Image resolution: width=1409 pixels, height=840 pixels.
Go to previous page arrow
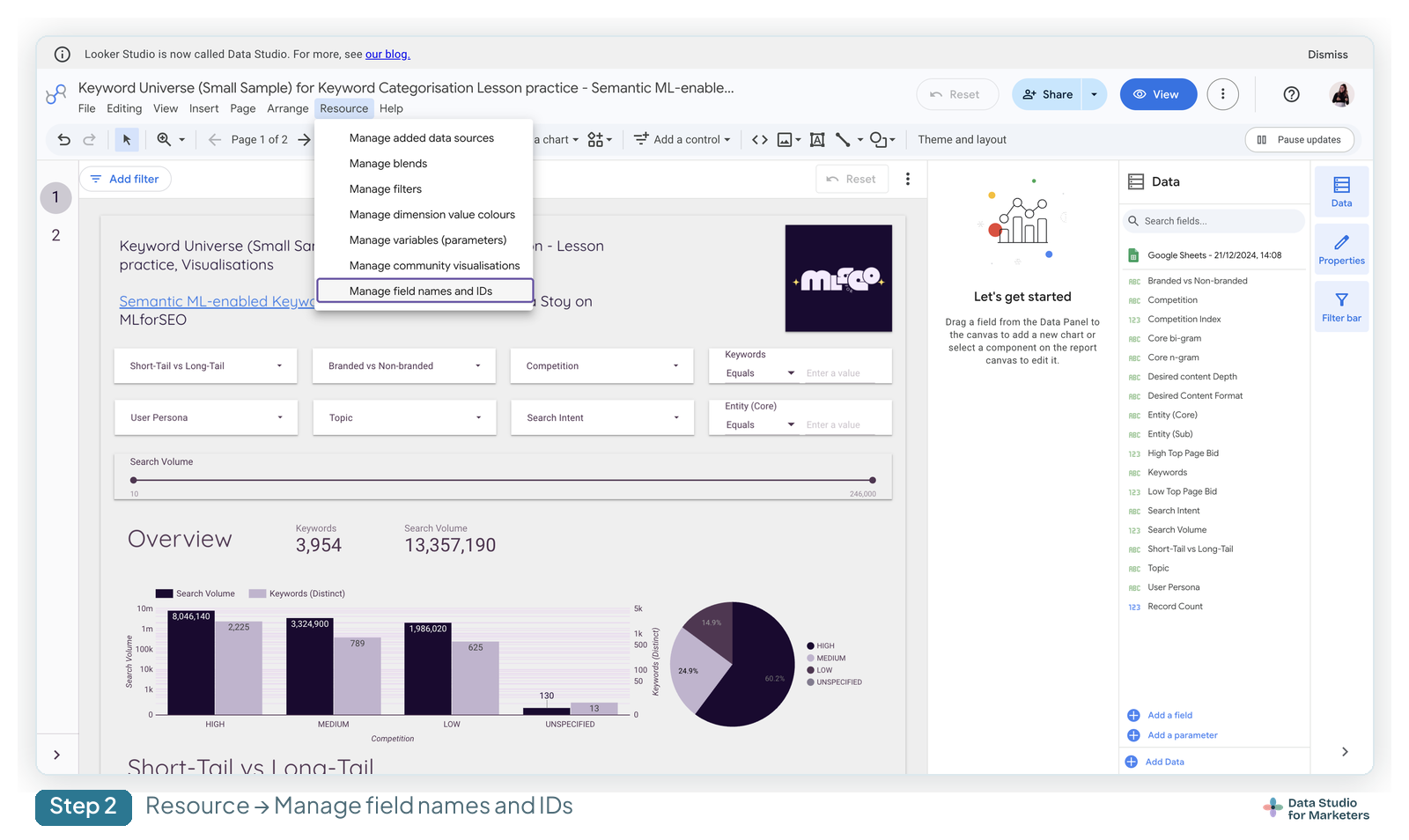[x=214, y=139]
